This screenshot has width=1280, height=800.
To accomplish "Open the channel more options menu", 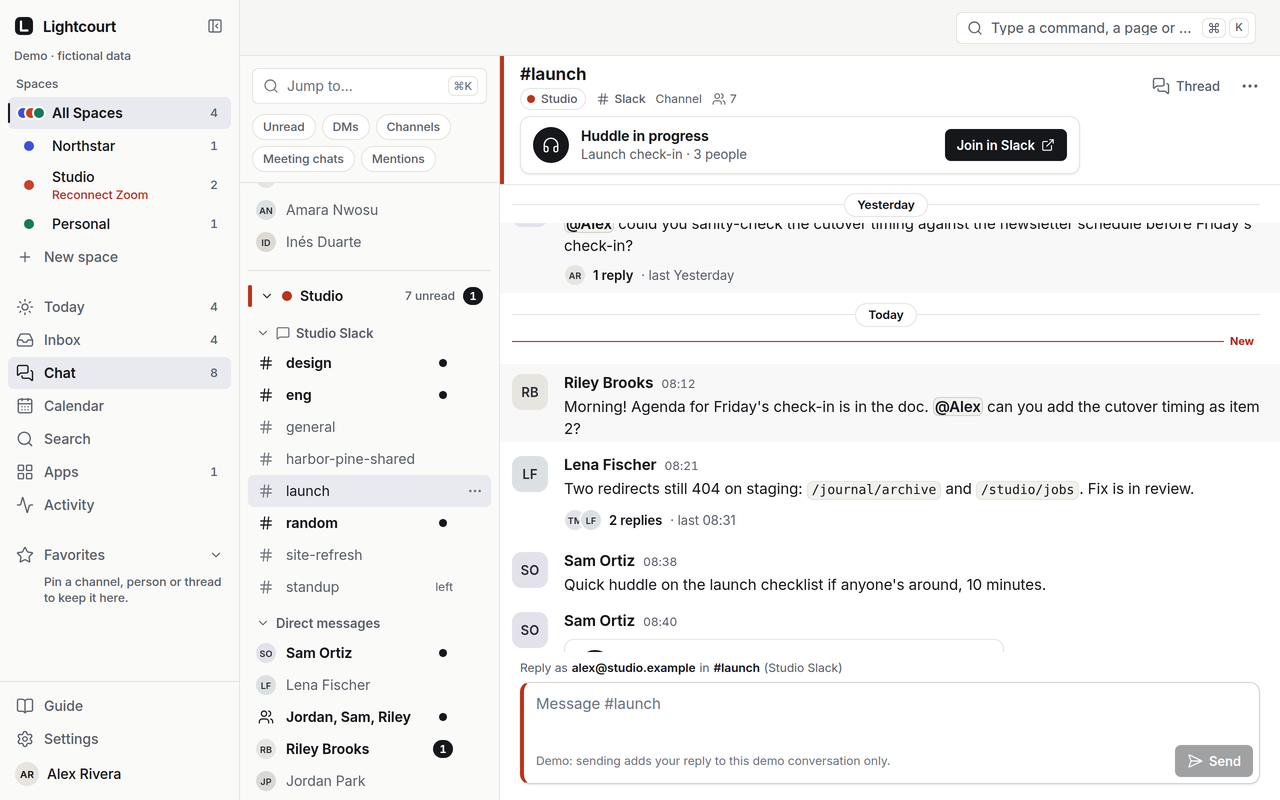I will [x=1250, y=86].
